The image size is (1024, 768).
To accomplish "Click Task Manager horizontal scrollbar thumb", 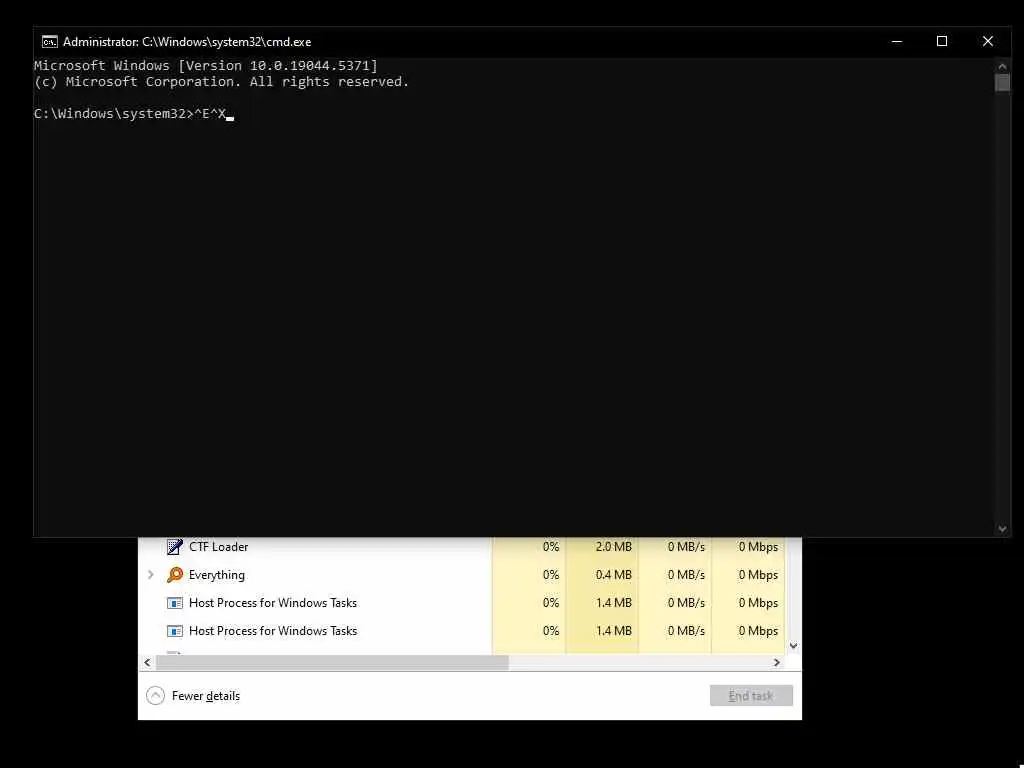I will [332, 662].
